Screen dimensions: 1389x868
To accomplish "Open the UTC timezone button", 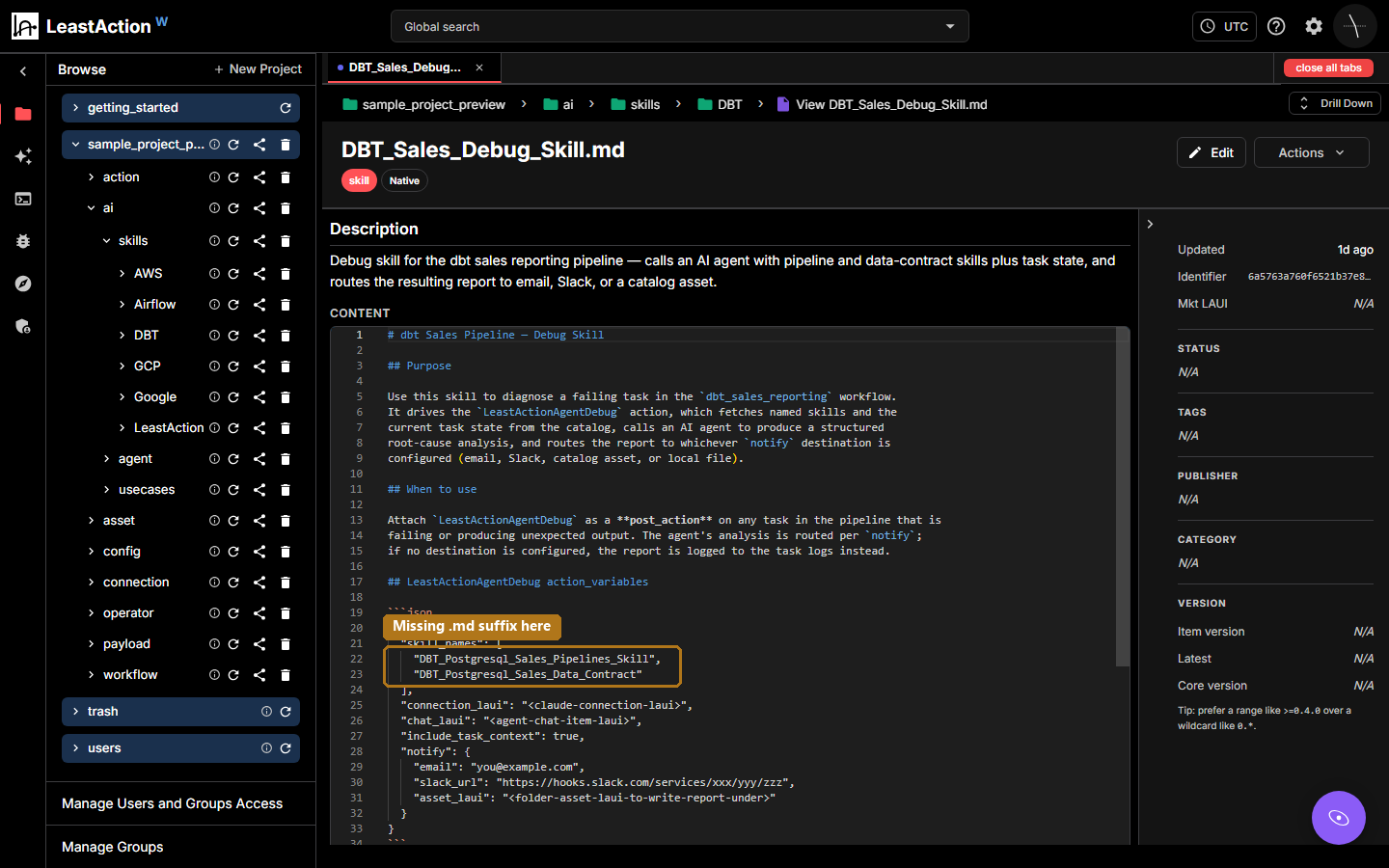I will coord(1224,26).
